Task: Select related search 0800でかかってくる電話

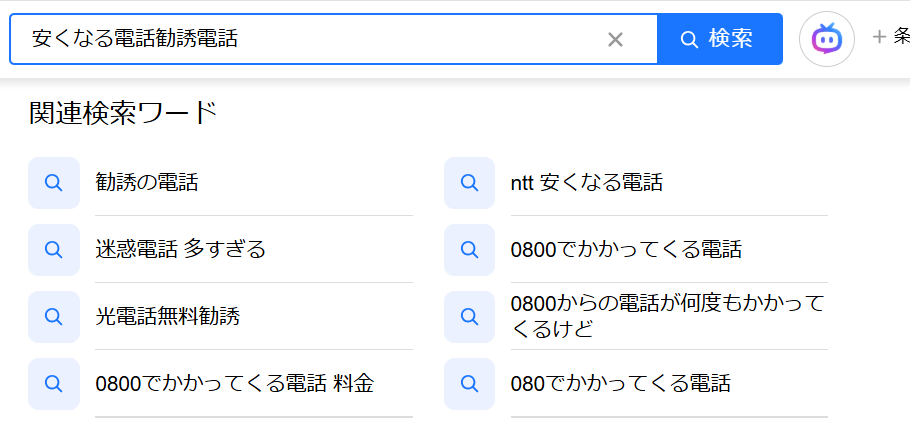Action: pos(626,250)
